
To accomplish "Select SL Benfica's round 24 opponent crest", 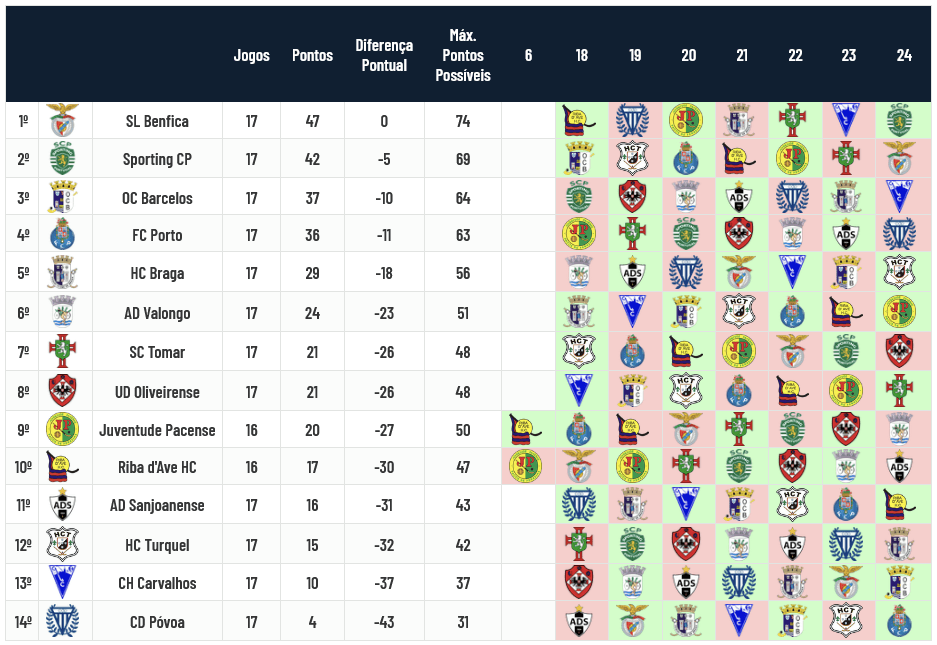I will tap(902, 121).
